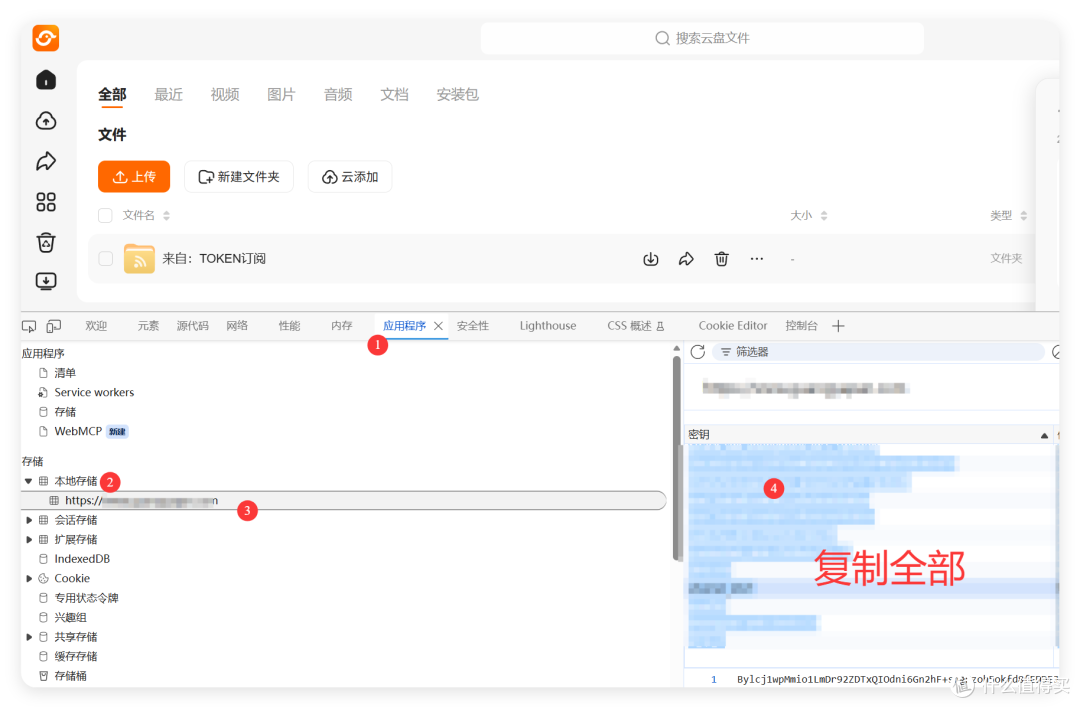Focus the 搜索云盘文件 search field
The width and height of the screenshot is (1080, 708).
[x=702, y=39]
